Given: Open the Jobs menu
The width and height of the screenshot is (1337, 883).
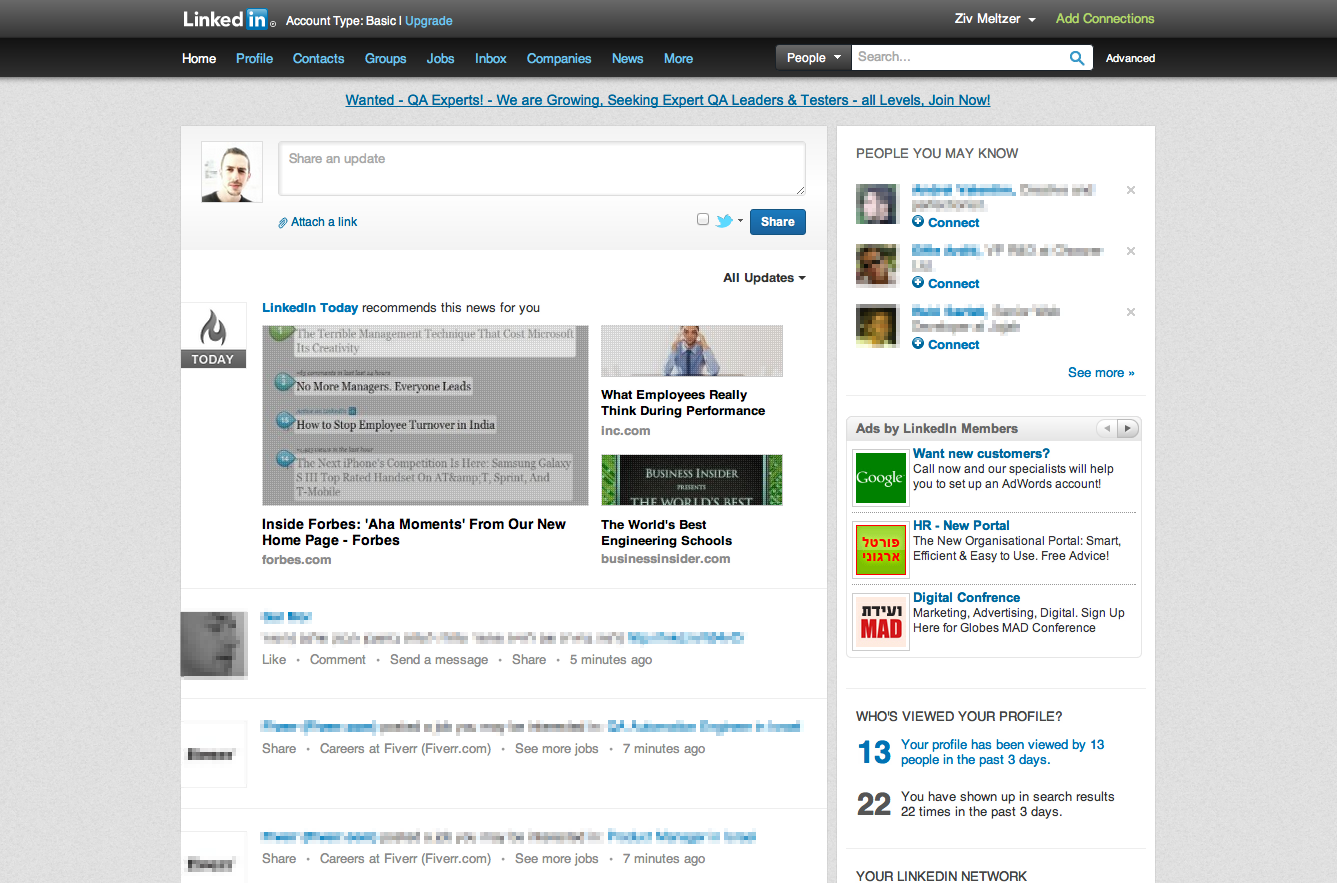Looking at the screenshot, I should pyautogui.click(x=440, y=58).
